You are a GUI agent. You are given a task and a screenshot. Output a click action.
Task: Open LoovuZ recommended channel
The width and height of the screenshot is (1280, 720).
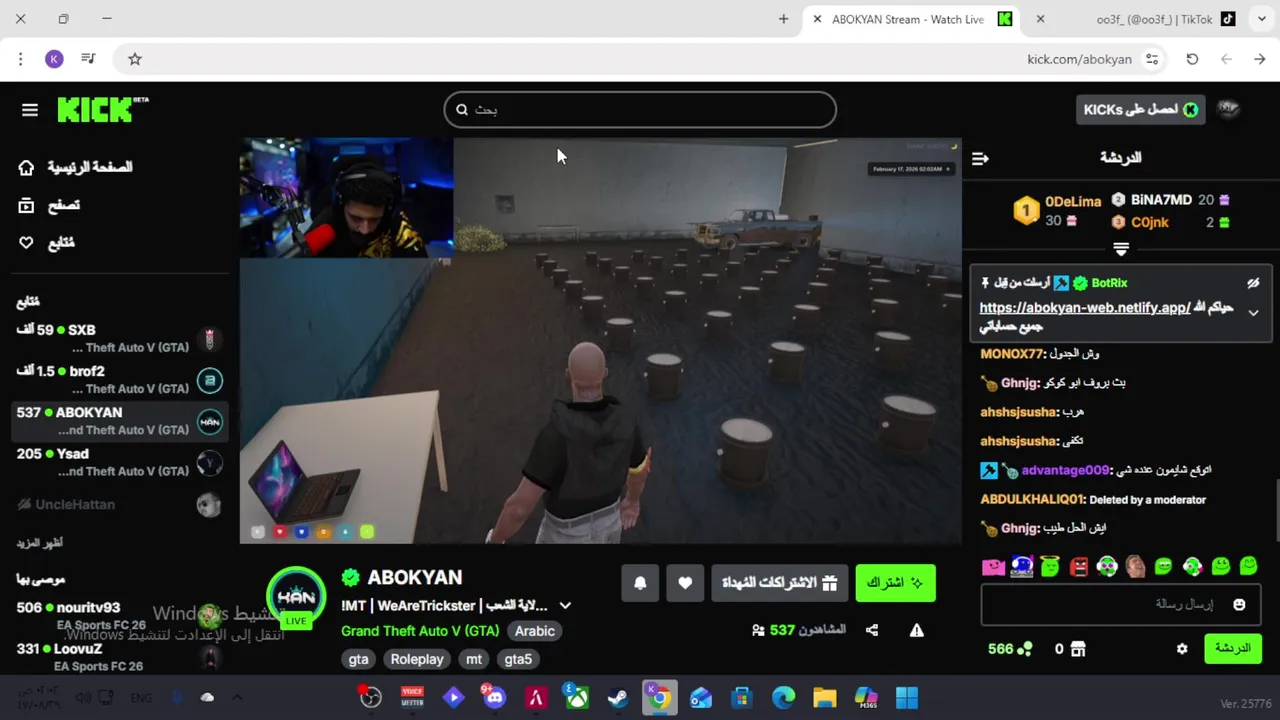(x=120, y=656)
